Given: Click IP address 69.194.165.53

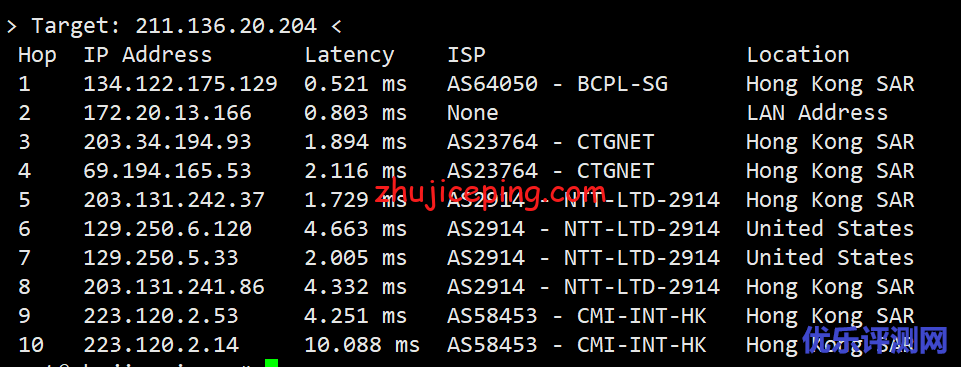Looking at the screenshot, I should coord(168,171).
